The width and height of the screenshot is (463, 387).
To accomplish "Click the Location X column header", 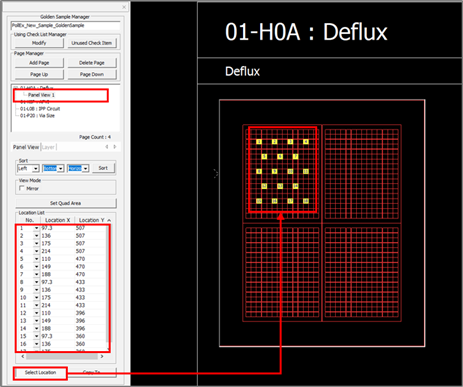I will [58, 220].
